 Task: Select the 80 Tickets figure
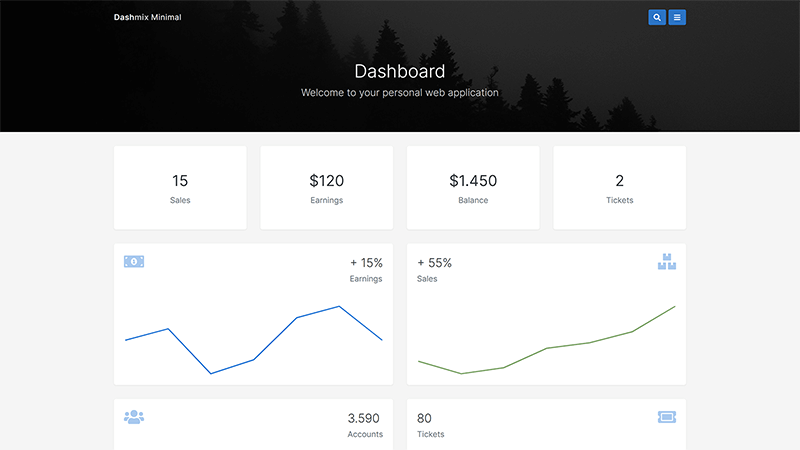click(424, 418)
